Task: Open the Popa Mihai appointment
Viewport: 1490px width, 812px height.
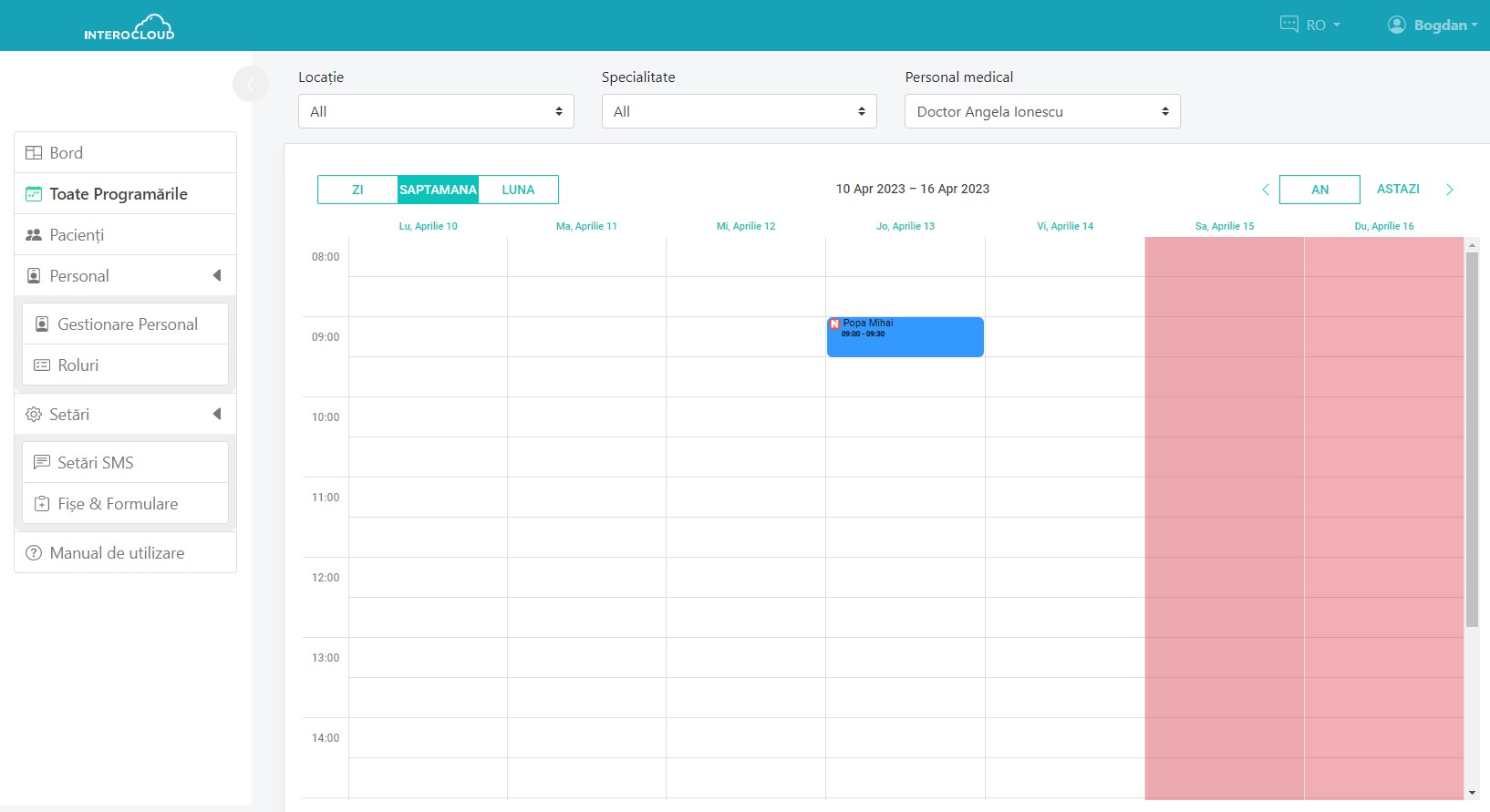Action: [905, 337]
